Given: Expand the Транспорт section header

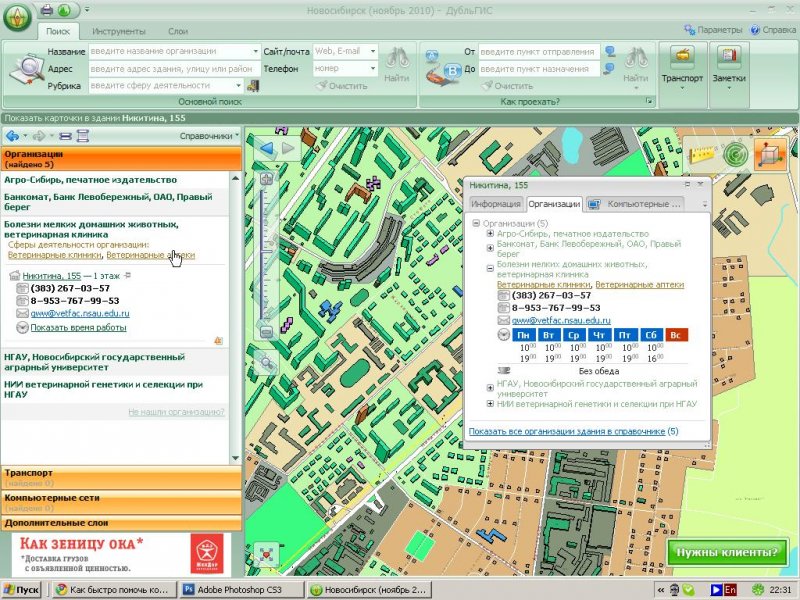Looking at the screenshot, I should coord(121,478).
